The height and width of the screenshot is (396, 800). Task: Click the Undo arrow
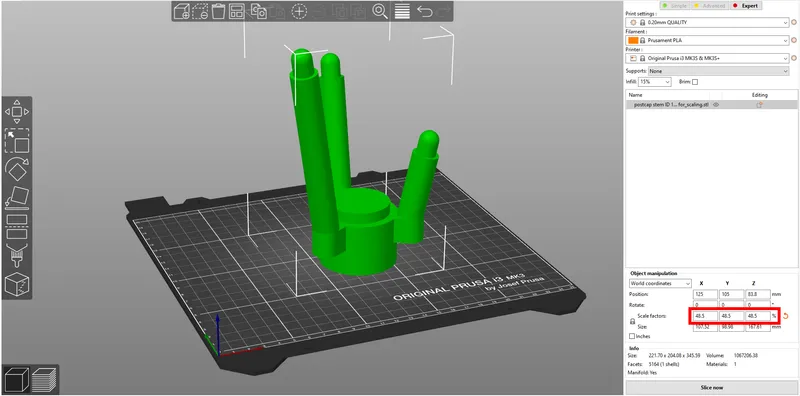tap(424, 11)
